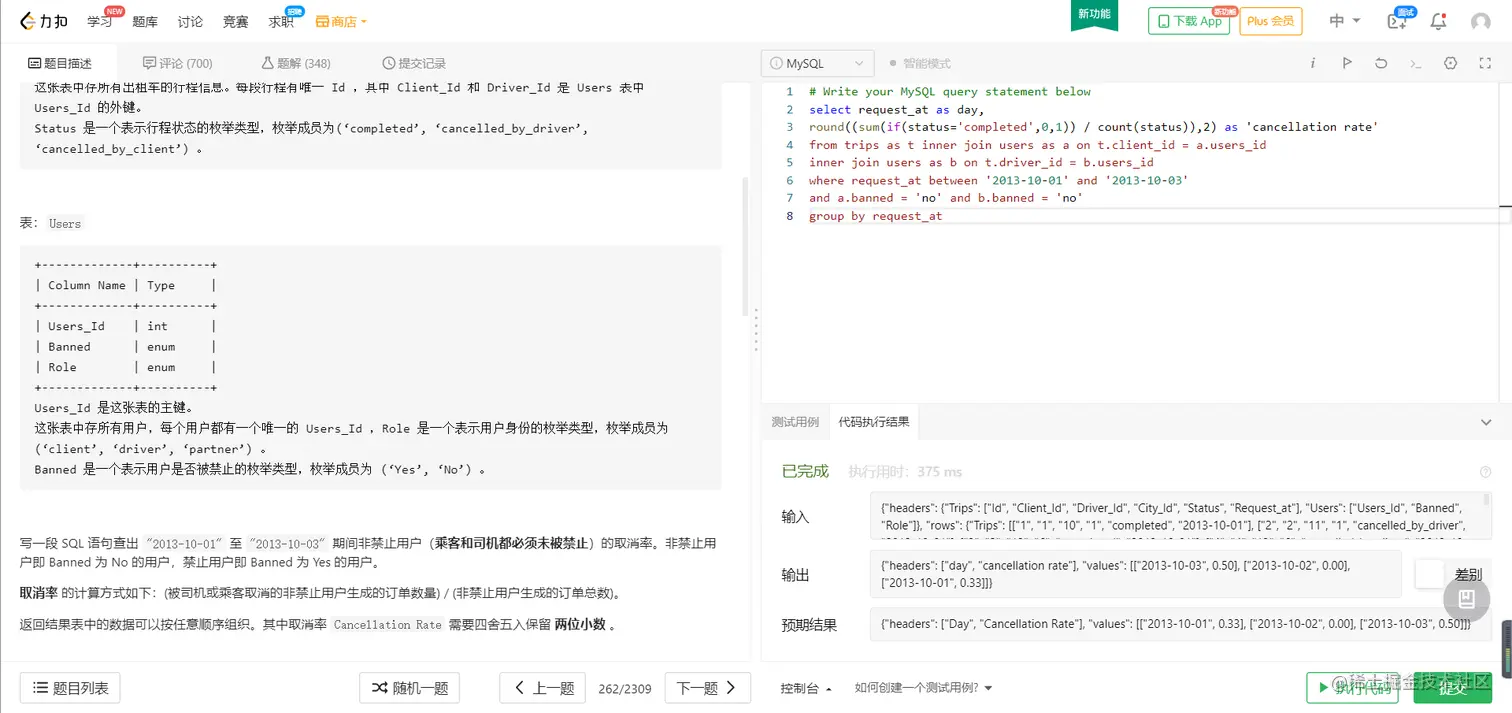The image size is (1512, 713).
Task: Click the terminal console icon in editor toolbar
Action: click(x=1416, y=62)
